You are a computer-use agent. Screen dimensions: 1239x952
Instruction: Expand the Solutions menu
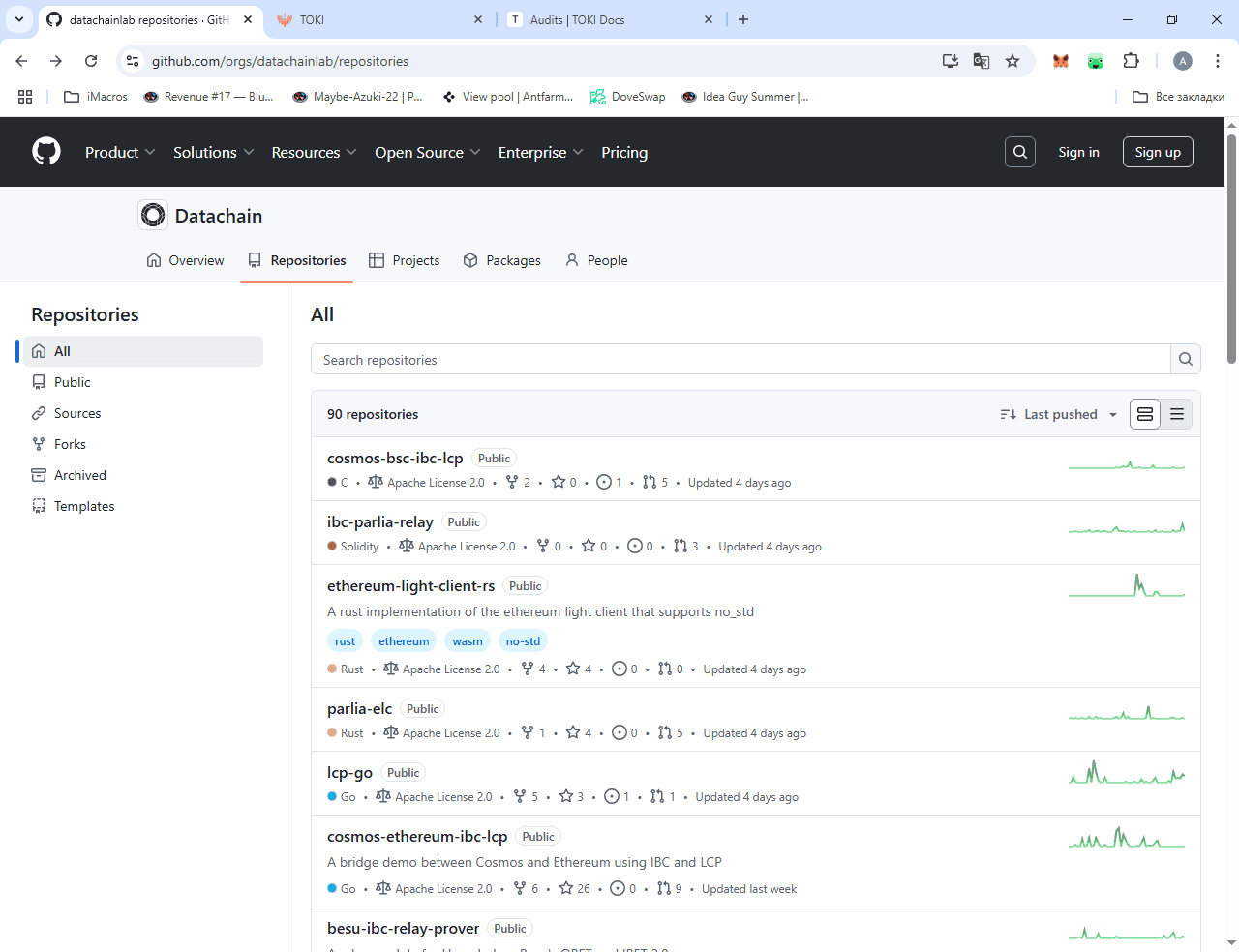[214, 152]
